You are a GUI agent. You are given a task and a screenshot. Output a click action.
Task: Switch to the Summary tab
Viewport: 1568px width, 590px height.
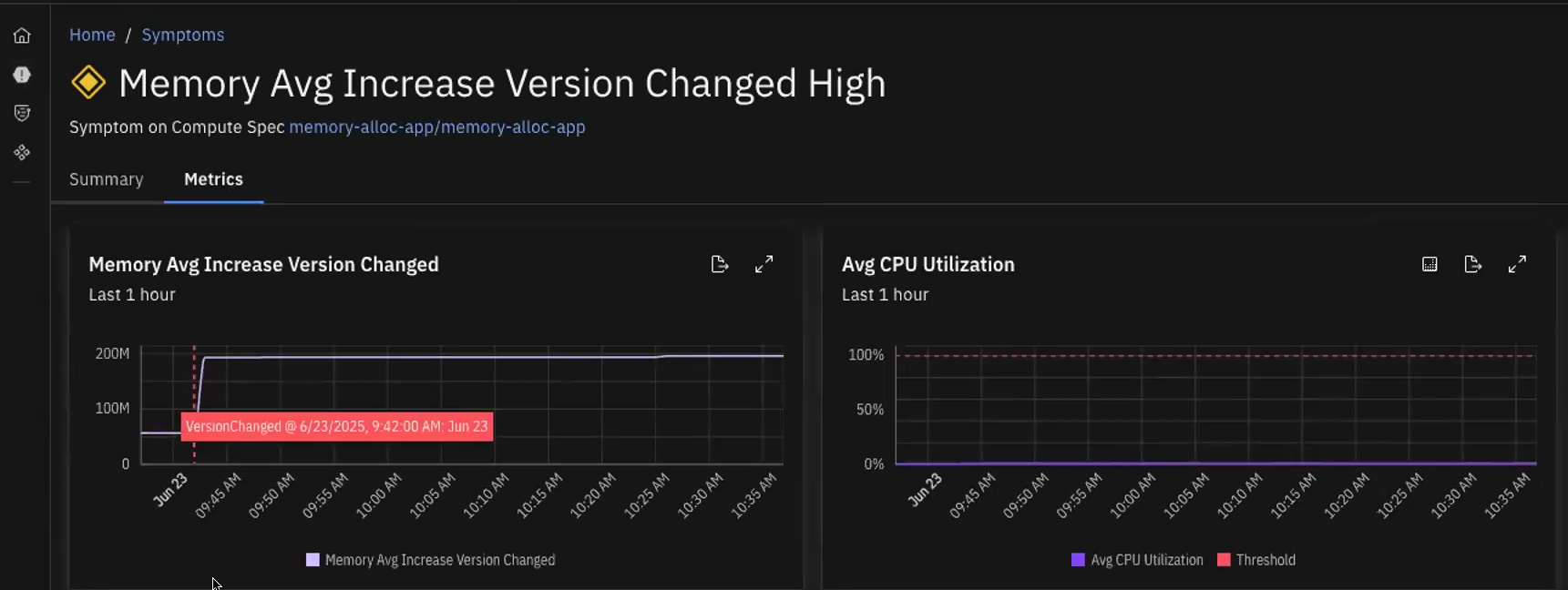point(107,179)
